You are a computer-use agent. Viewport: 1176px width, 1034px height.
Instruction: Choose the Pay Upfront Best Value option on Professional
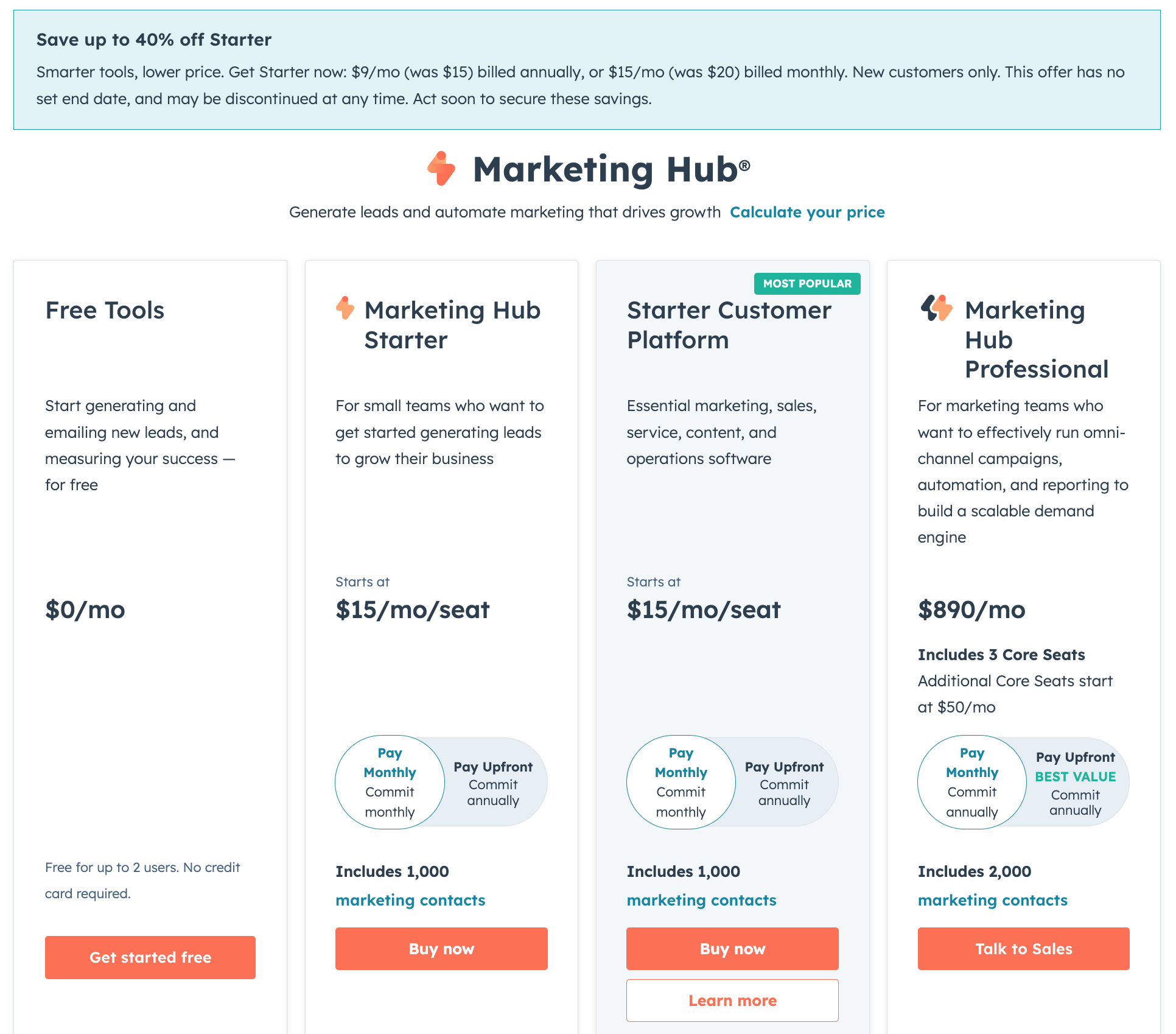pyautogui.click(x=1075, y=783)
